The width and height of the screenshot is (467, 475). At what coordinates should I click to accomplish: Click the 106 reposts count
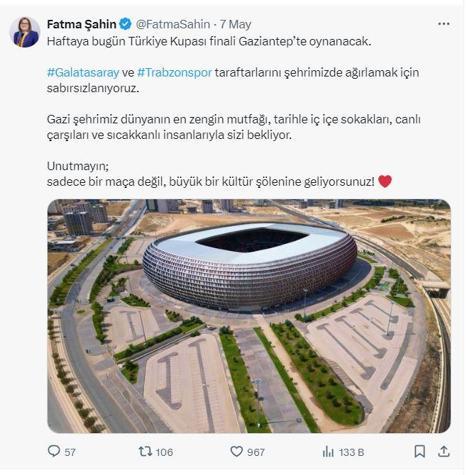(x=164, y=452)
